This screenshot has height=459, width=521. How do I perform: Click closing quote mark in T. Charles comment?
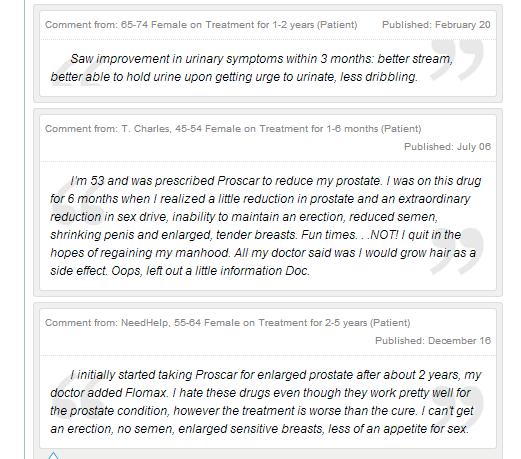457,251
